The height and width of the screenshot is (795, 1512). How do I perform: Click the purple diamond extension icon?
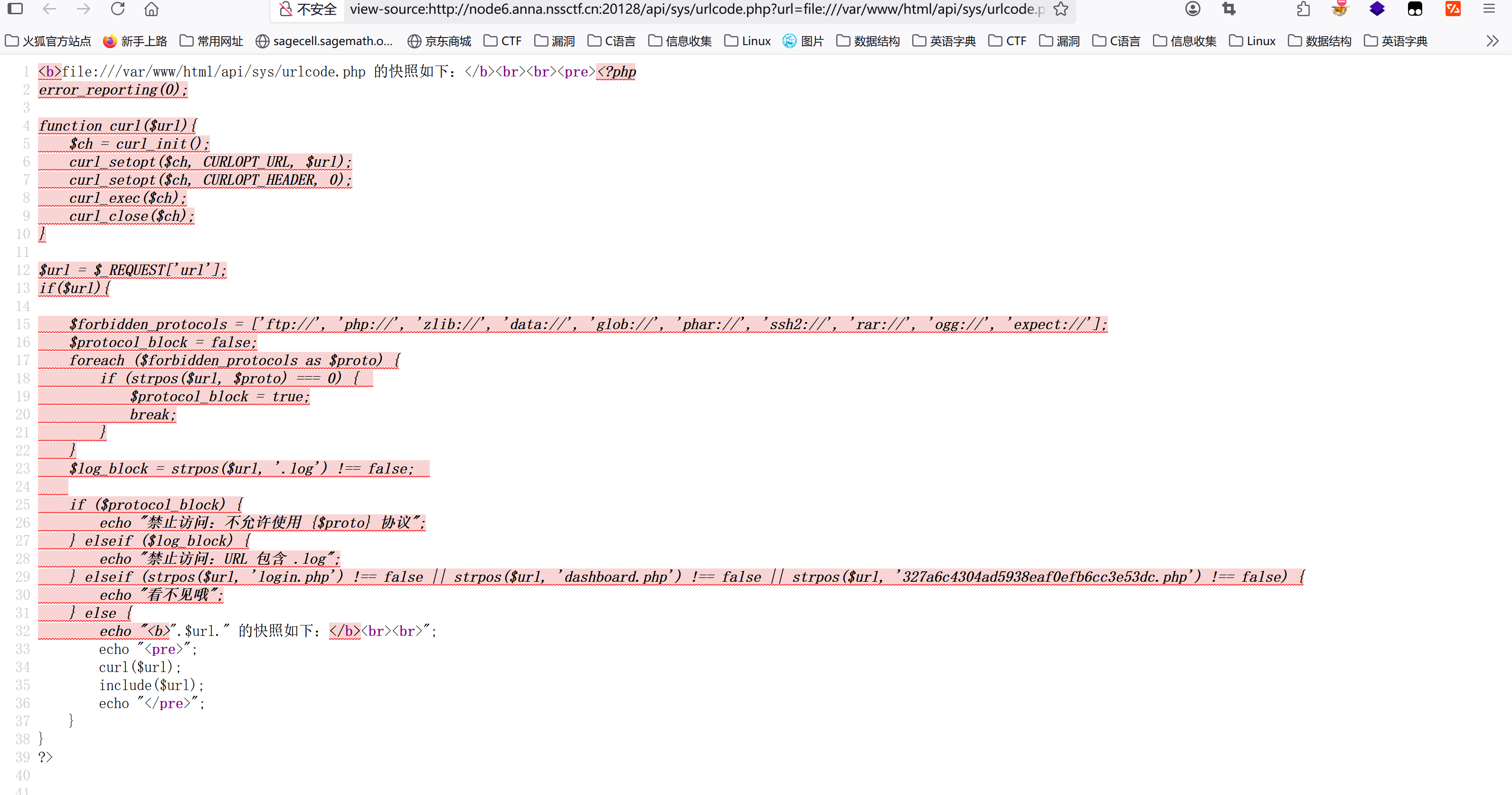click(x=1377, y=9)
